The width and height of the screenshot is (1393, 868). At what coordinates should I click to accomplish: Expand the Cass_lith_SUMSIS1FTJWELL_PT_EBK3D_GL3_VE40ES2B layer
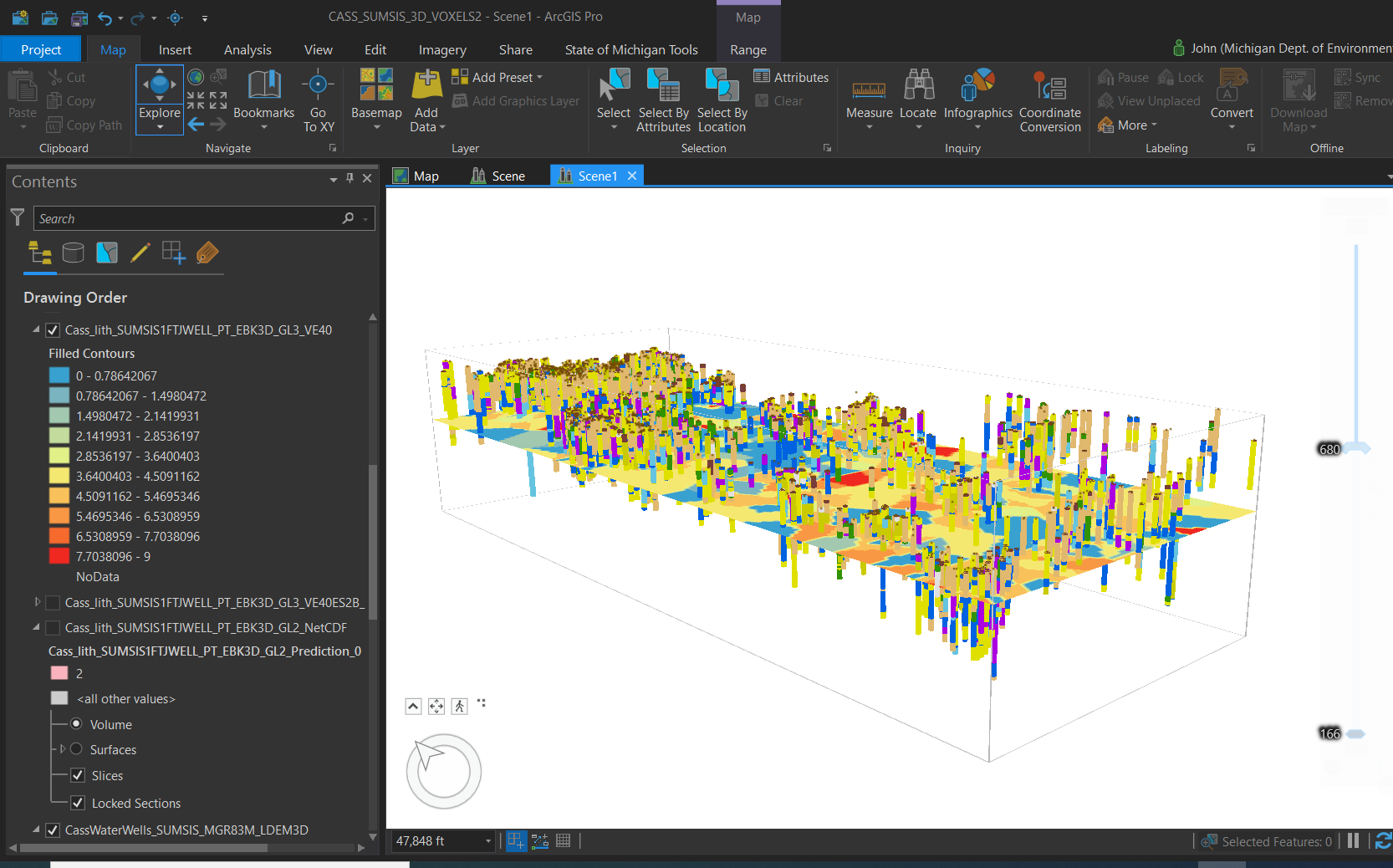(37, 602)
